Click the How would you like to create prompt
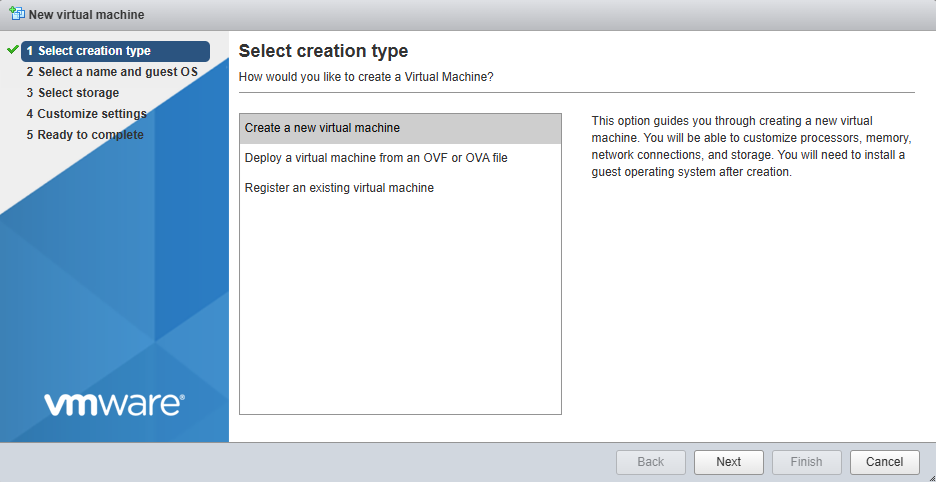Screen dimensions: 936x482 [366, 77]
